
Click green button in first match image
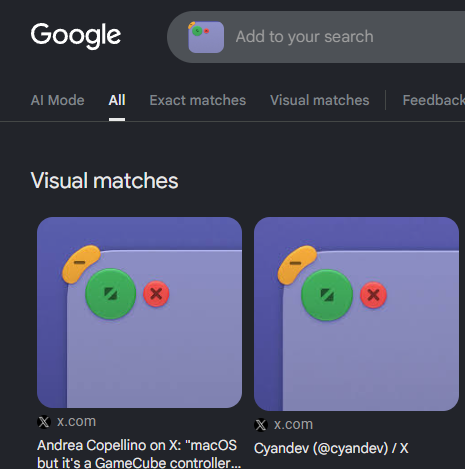pyautogui.click(x=111, y=294)
